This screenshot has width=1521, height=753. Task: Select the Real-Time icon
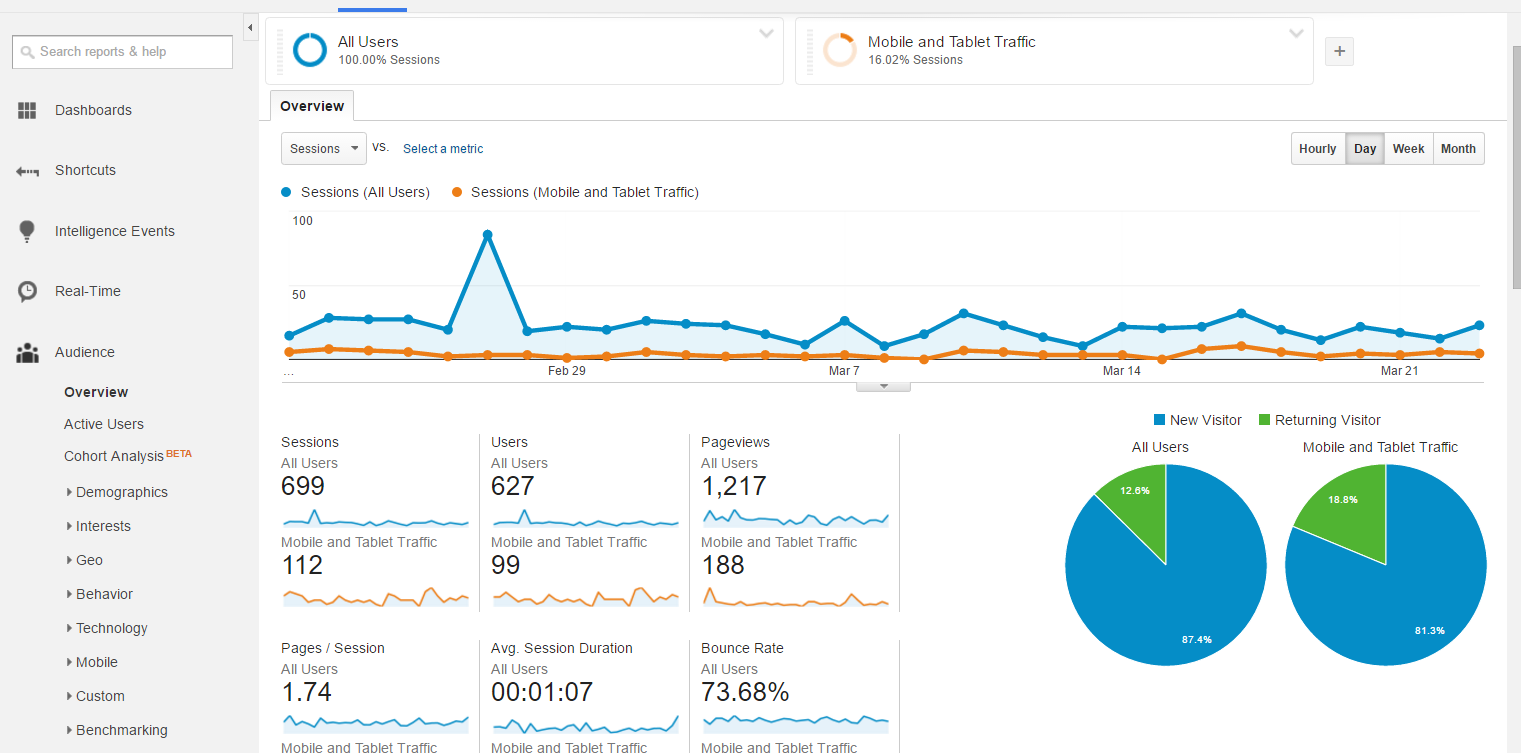pos(27,290)
